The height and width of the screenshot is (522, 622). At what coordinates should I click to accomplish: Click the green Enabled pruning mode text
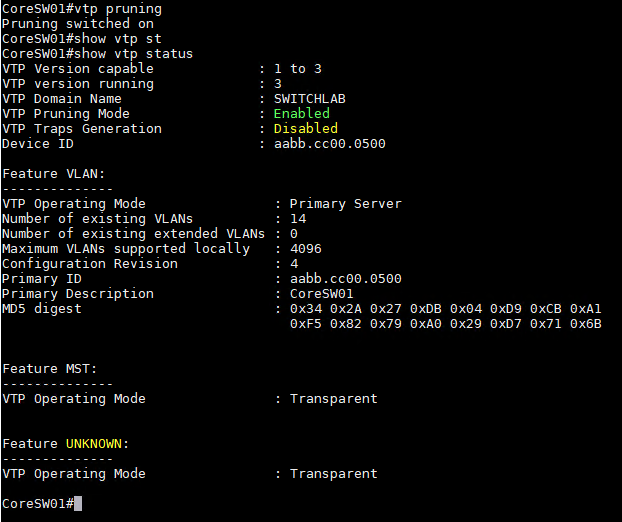coord(301,114)
